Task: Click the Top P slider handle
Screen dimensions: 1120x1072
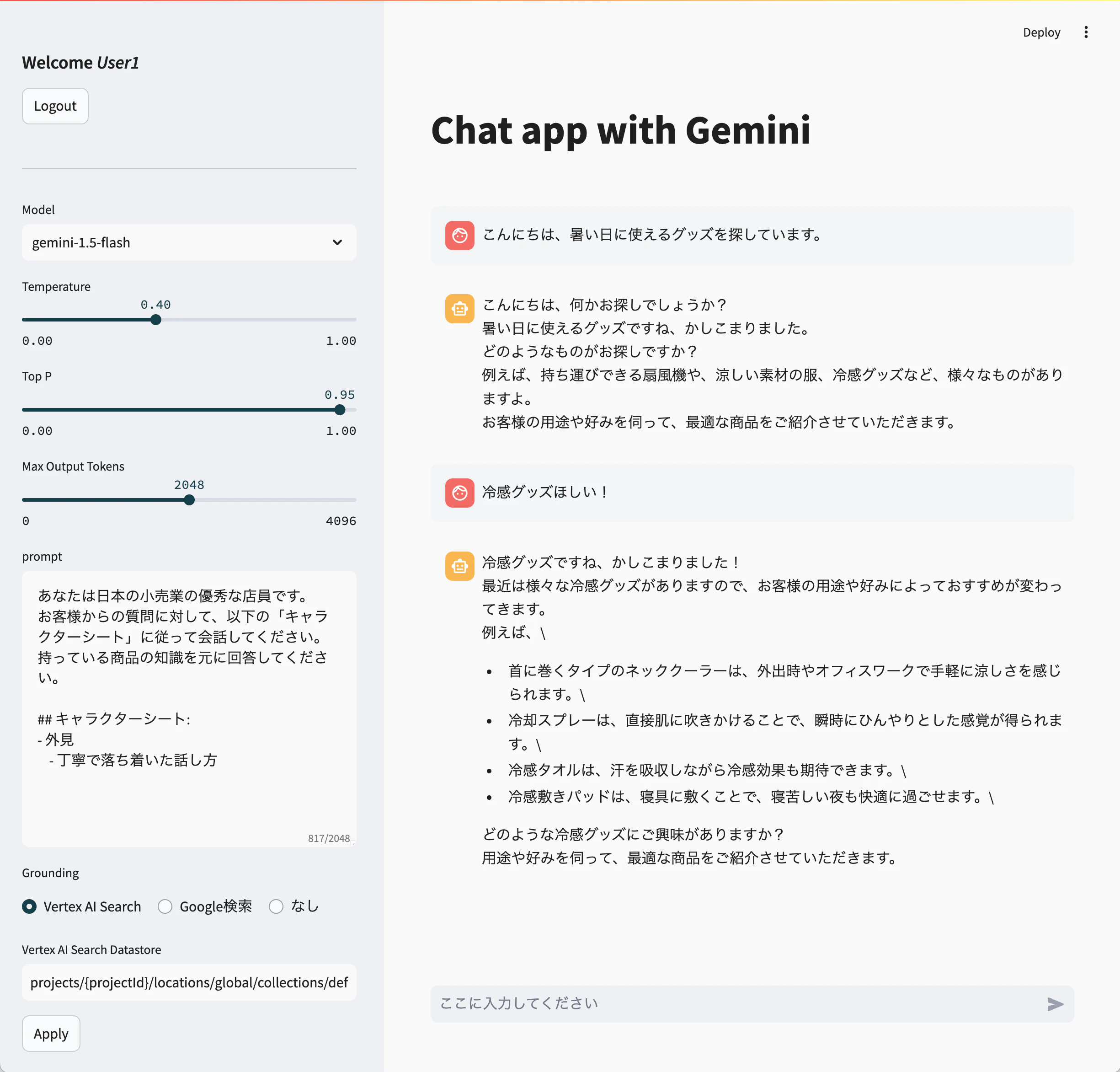Action: 340,410
